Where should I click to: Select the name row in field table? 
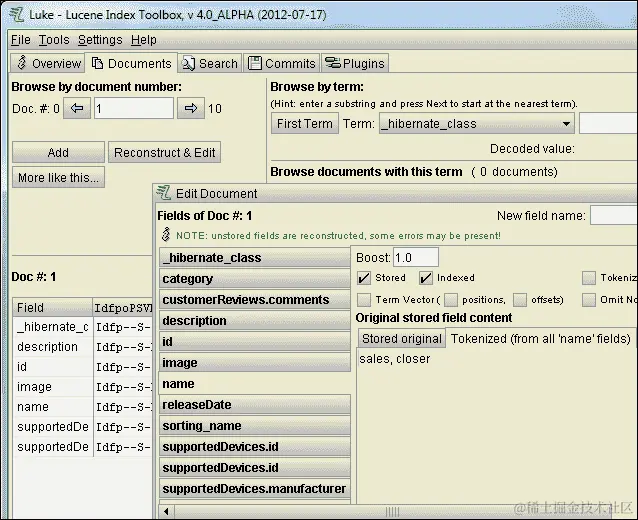tap(83, 407)
